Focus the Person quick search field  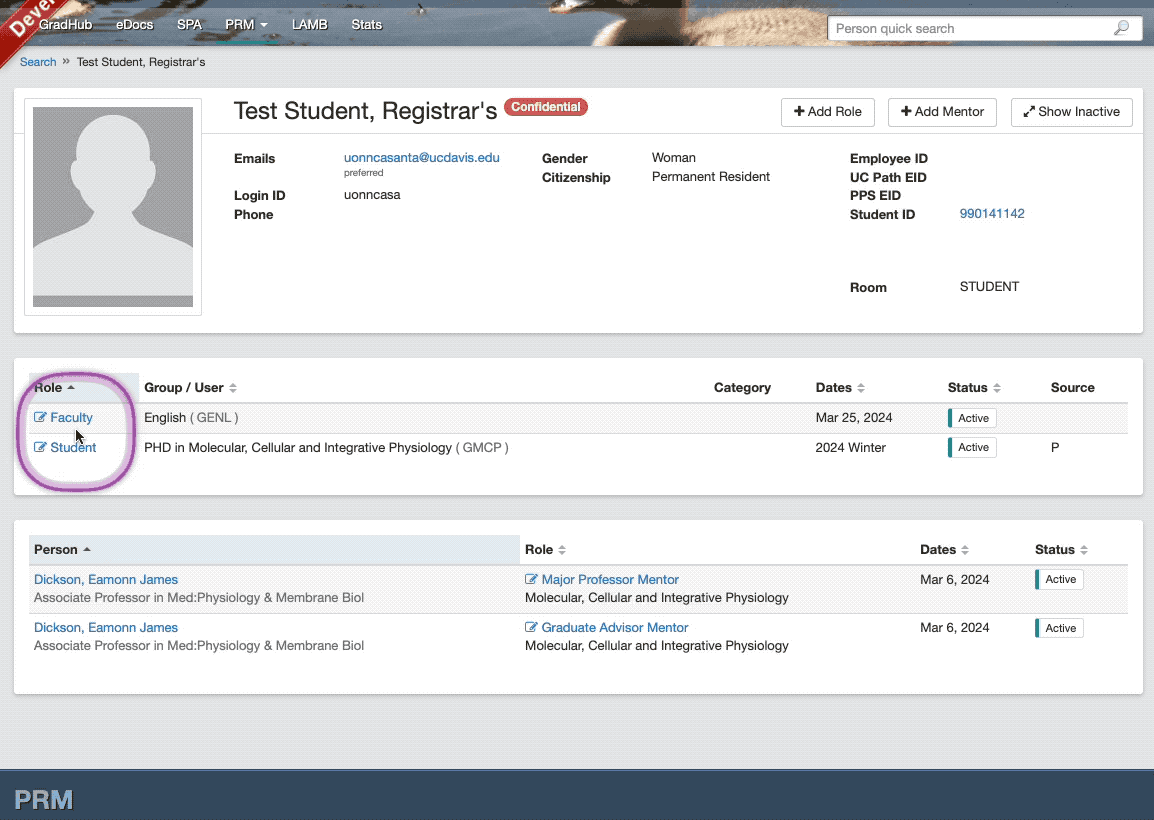click(965, 29)
